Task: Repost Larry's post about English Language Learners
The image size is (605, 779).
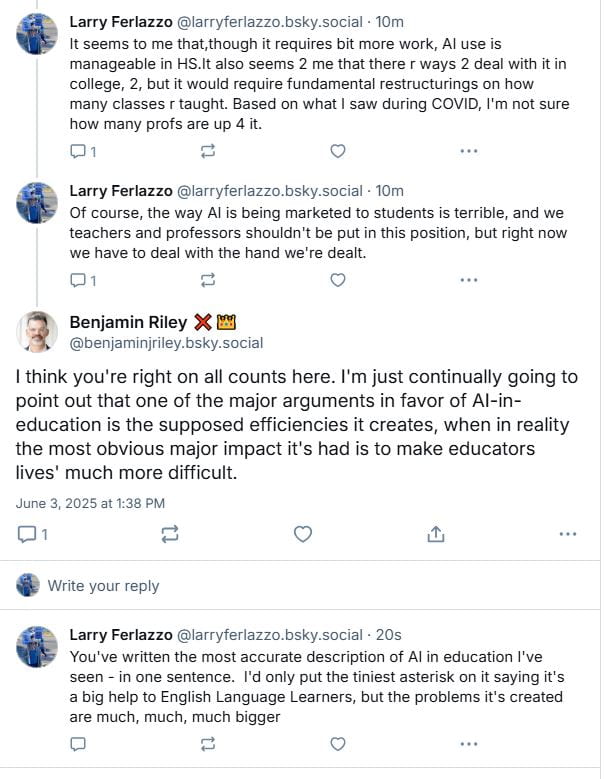Action: coord(208,743)
